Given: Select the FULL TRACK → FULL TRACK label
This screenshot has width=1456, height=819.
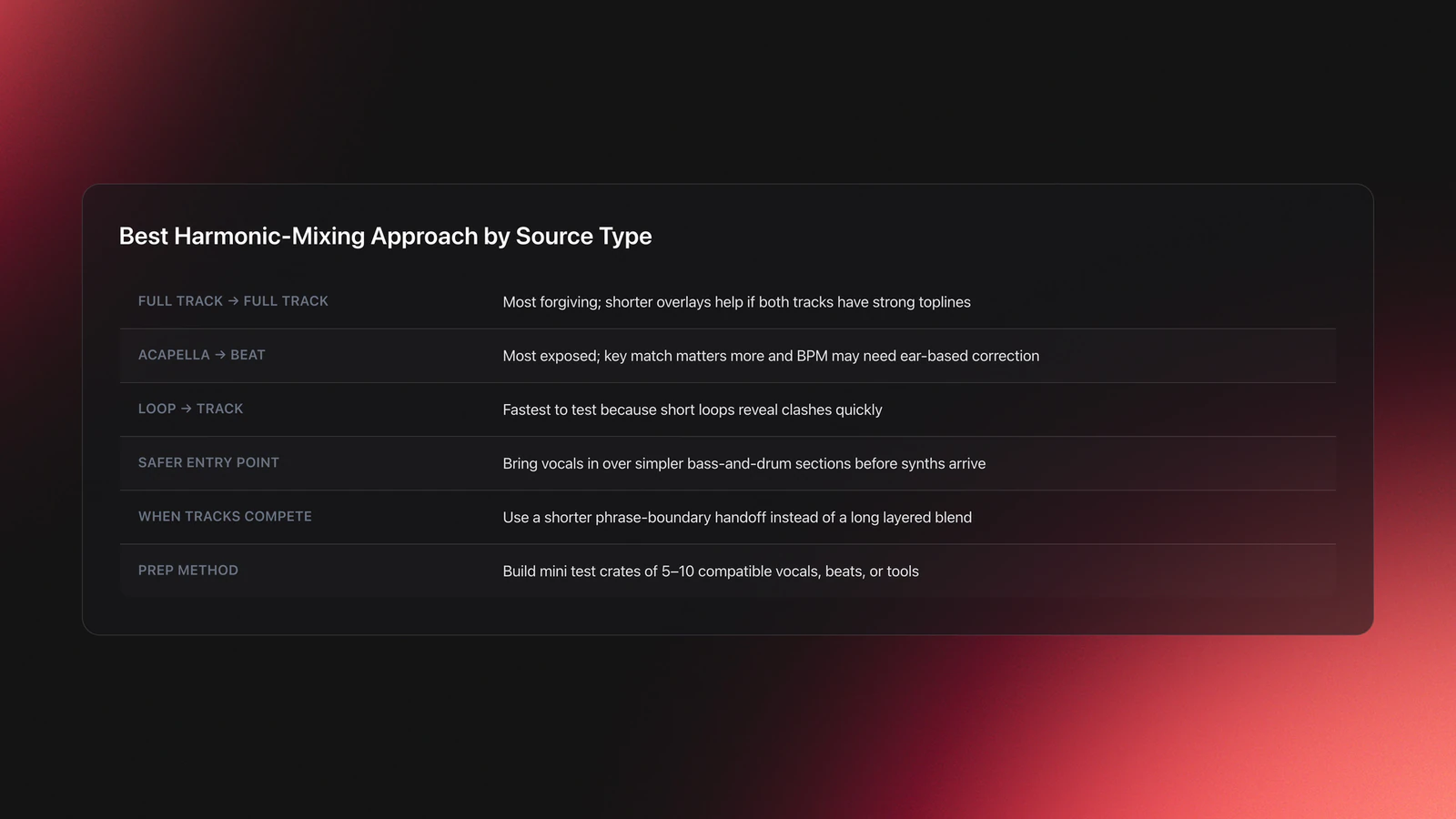Looking at the screenshot, I should tap(233, 301).
